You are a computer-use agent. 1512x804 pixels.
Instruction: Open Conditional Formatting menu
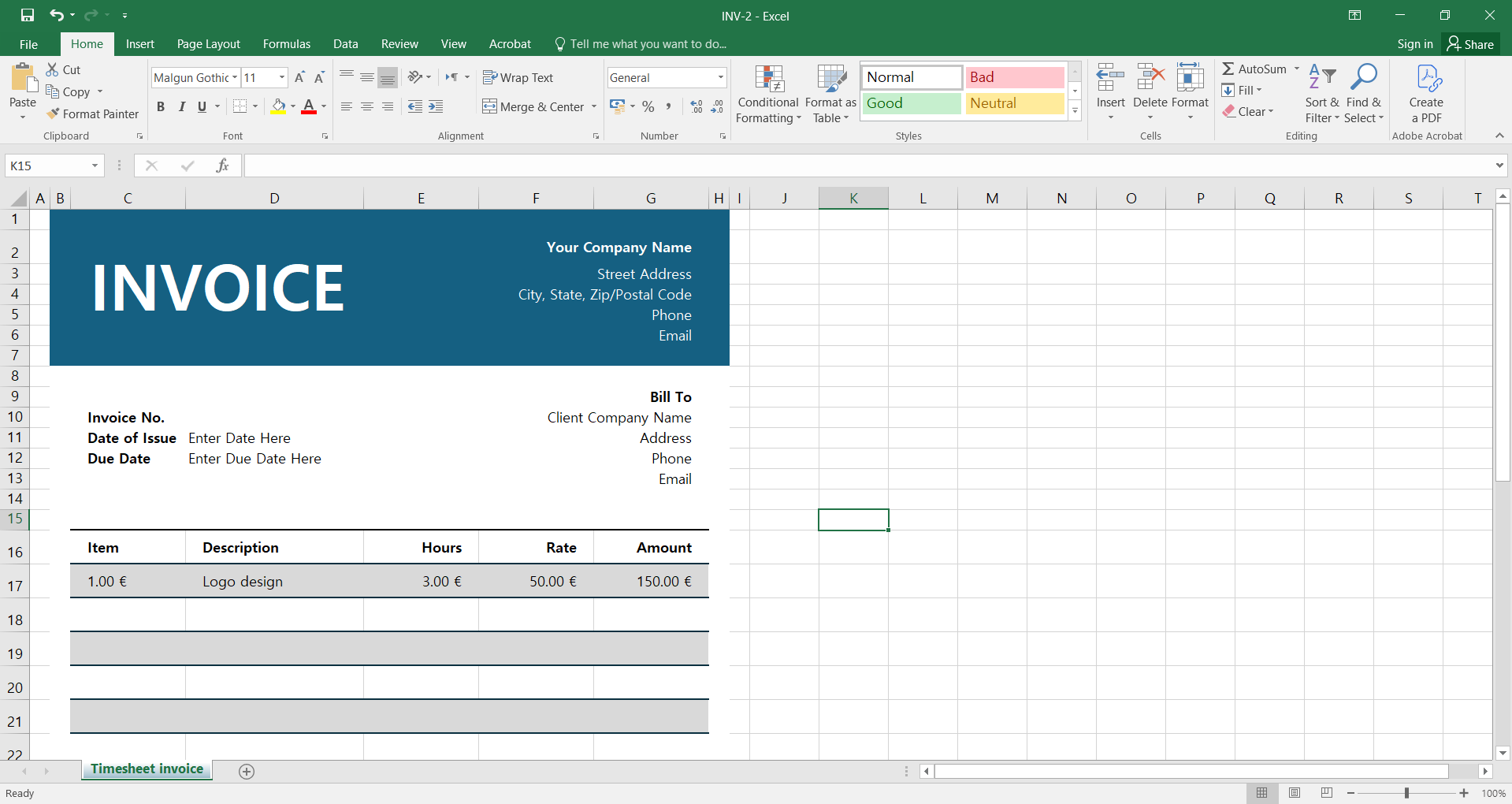[768, 95]
